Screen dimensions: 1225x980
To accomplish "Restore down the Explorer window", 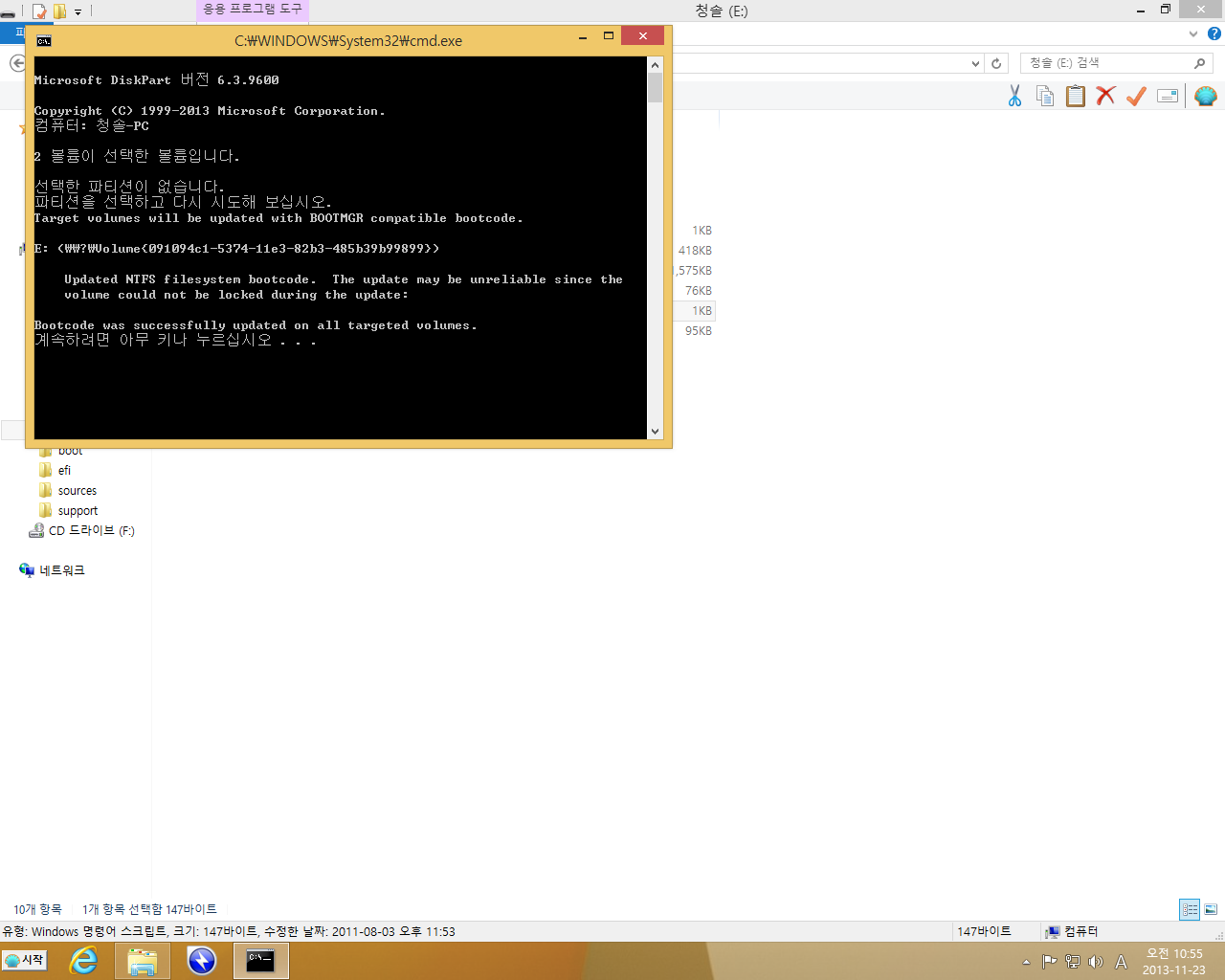I will pyautogui.click(x=1165, y=11).
